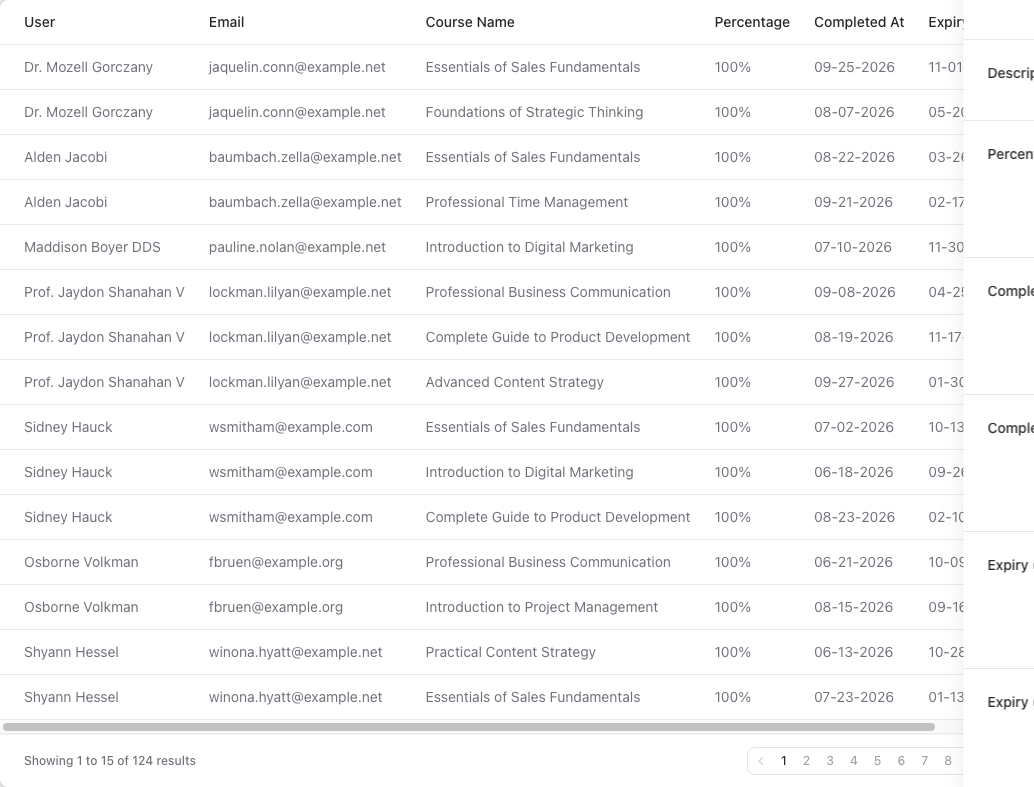Click completed date 08-19-2026
The image size is (1034, 787).
(x=853, y=337)
